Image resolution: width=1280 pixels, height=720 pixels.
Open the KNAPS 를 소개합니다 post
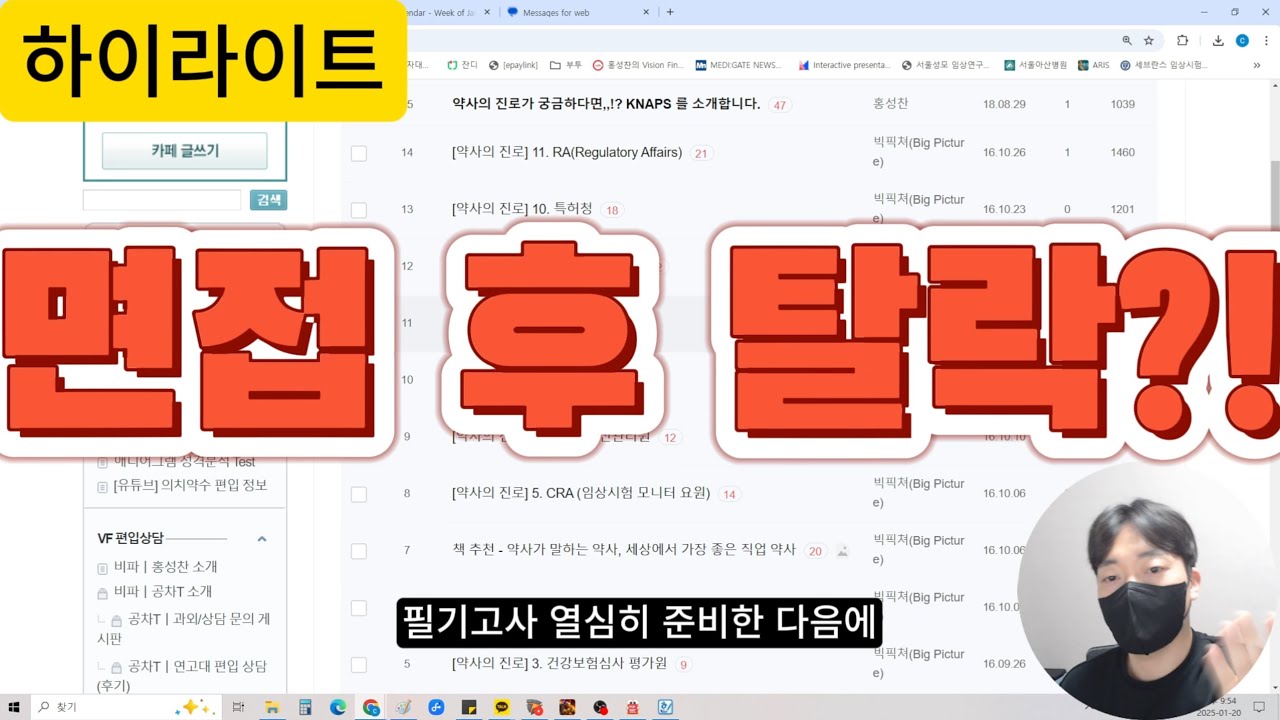coord(606,104)
